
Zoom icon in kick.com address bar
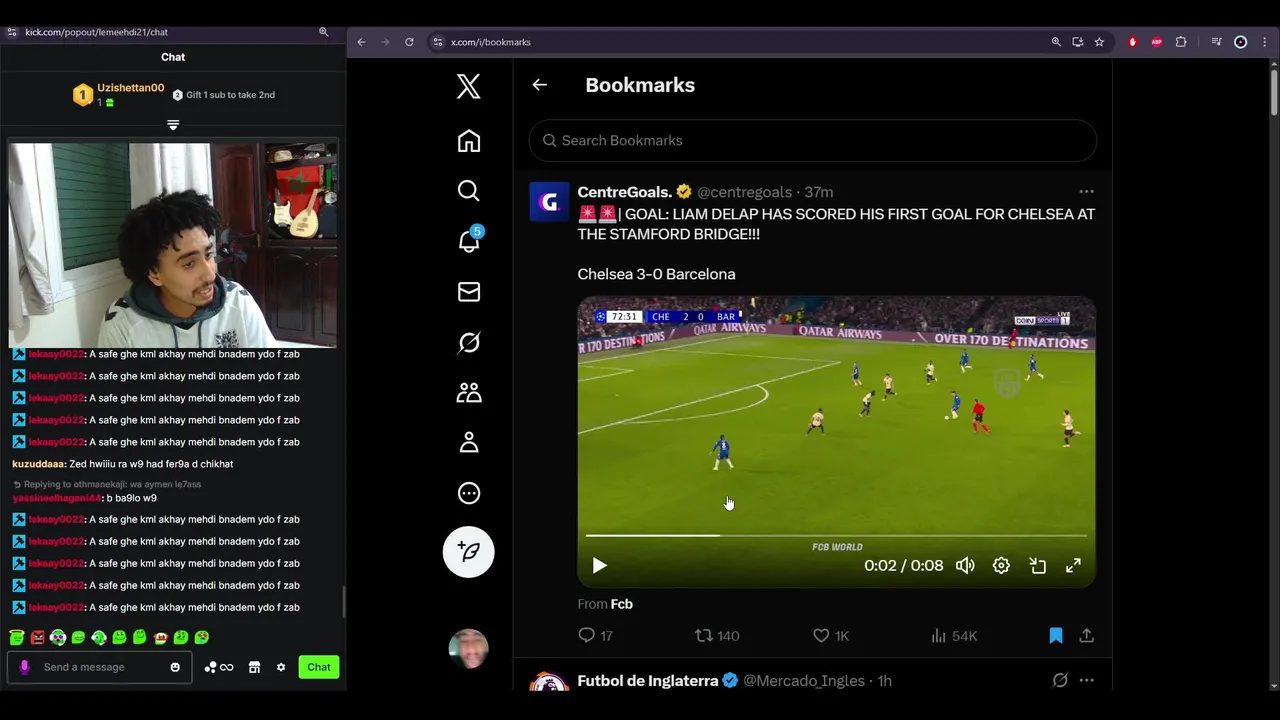click(x=323, y=32)
